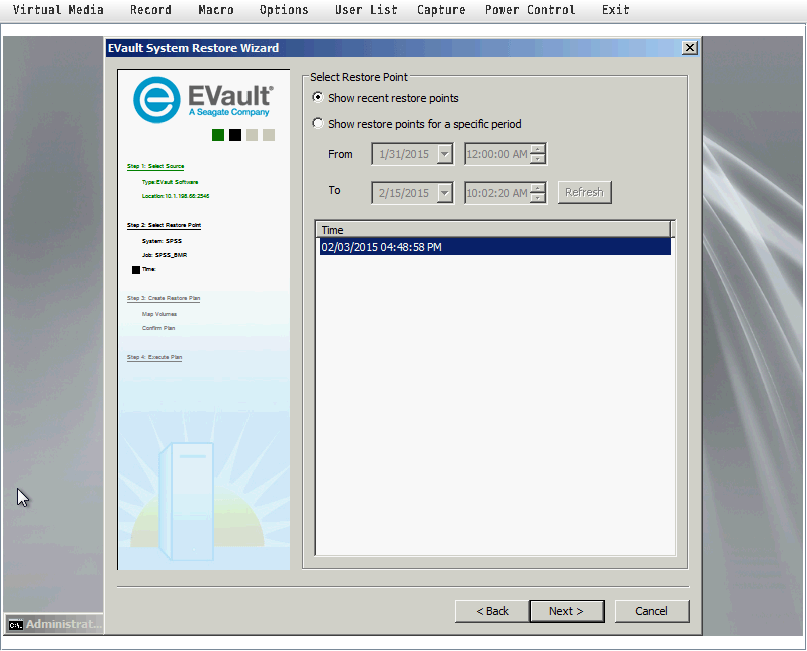The image size is (807, 651).
Task: Go to the previous step with Back
Action: (492, 611)
